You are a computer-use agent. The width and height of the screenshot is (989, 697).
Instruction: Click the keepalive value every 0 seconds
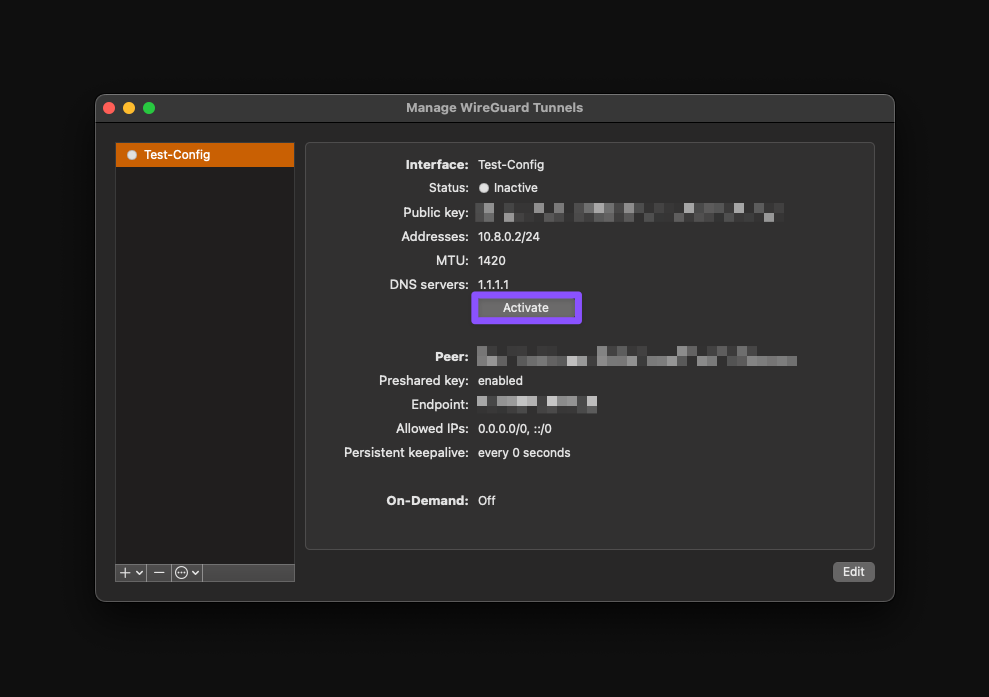524,453
